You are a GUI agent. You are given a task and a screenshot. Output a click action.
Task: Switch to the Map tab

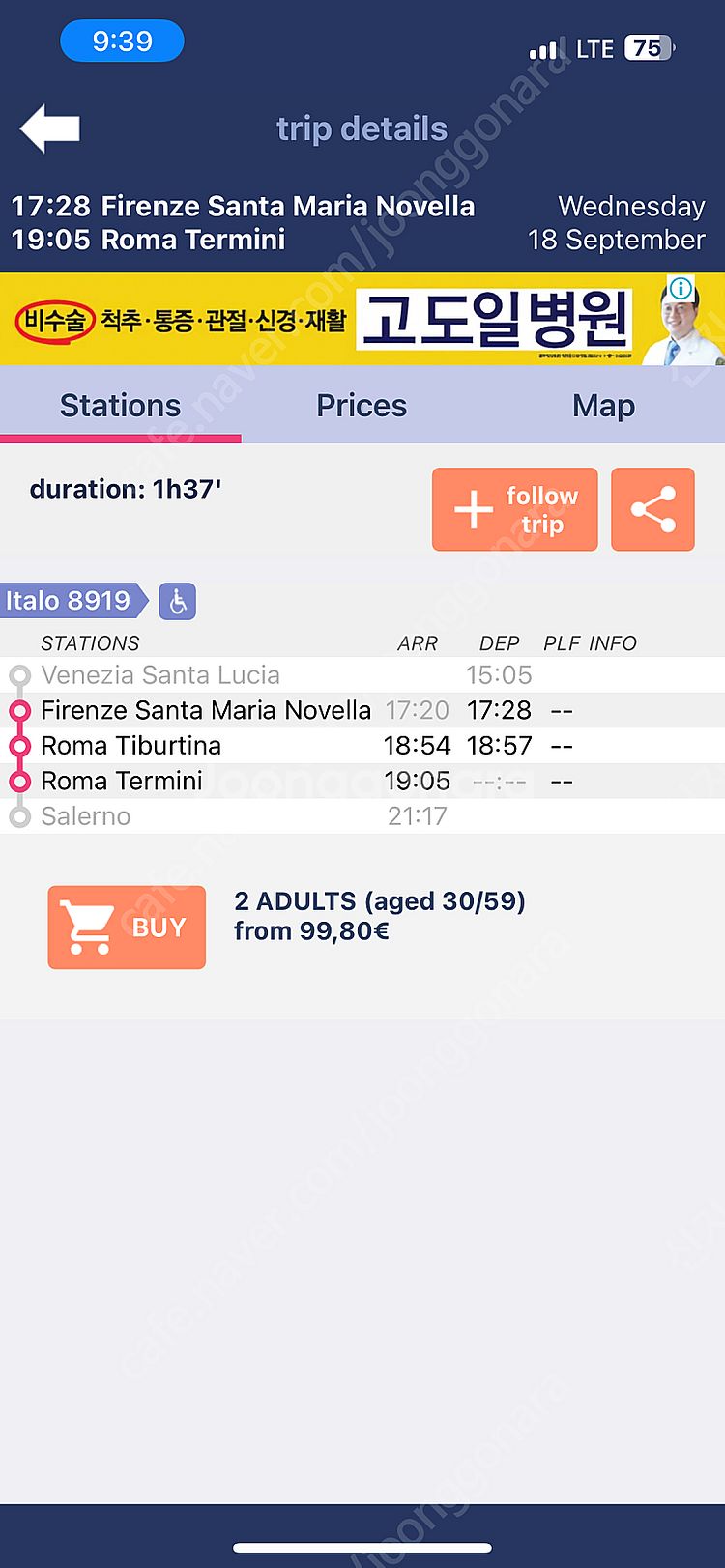[x=603, y=406]
